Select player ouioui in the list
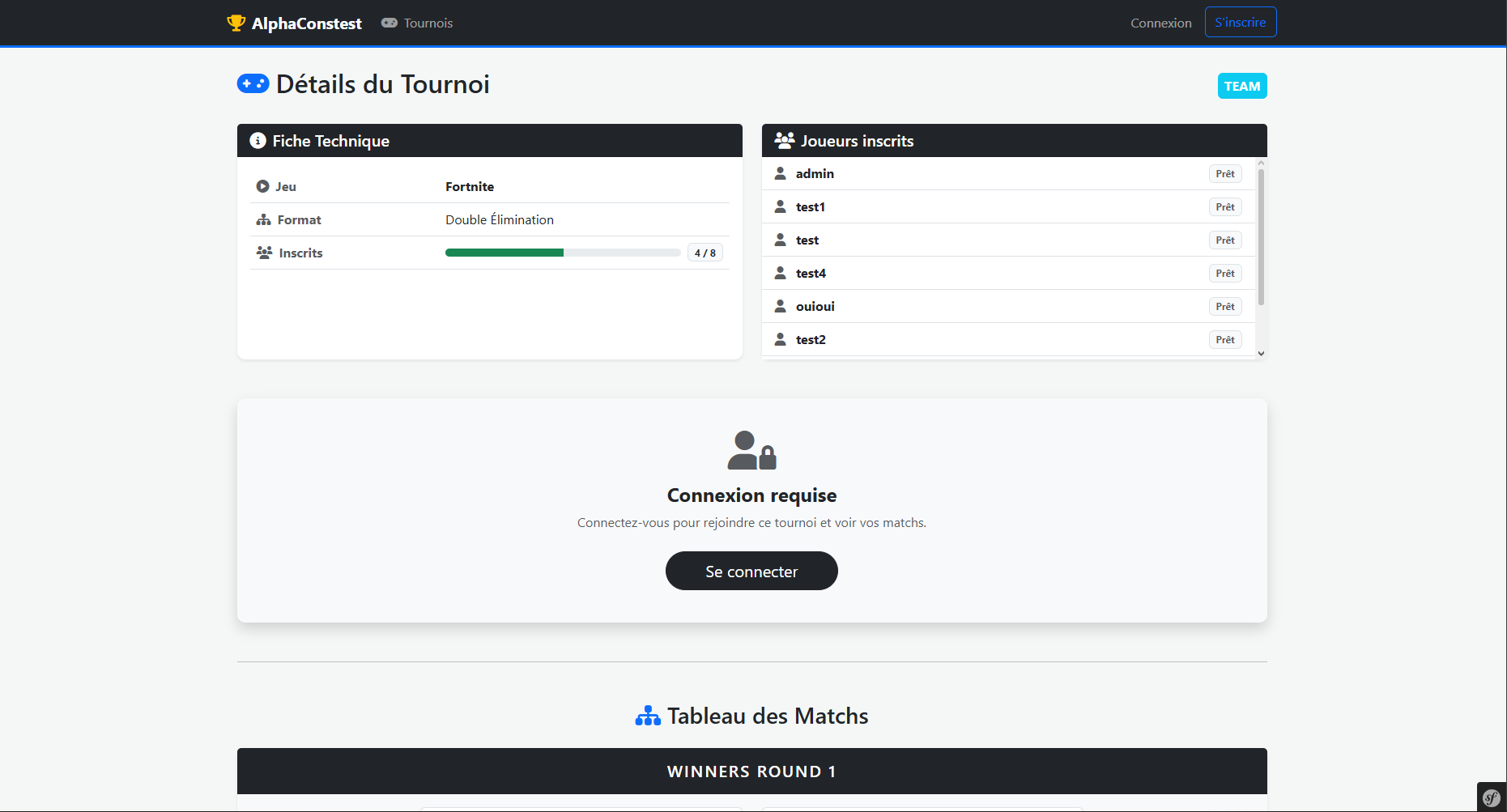Viewport: 1507px width, 812px height. tap(1009, 306)
